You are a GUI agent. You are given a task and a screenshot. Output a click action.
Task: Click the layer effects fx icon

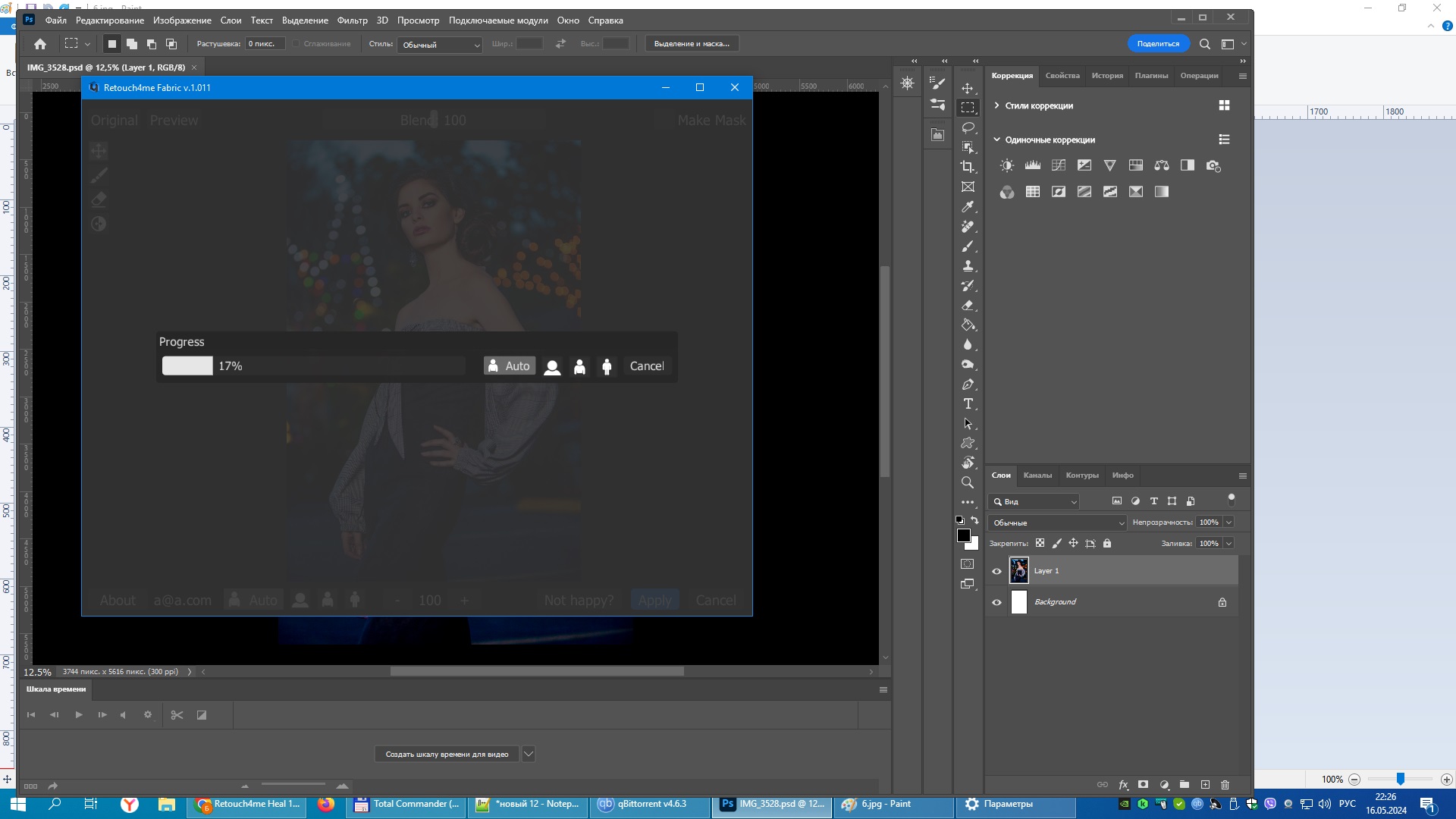tap(1123, 785)
